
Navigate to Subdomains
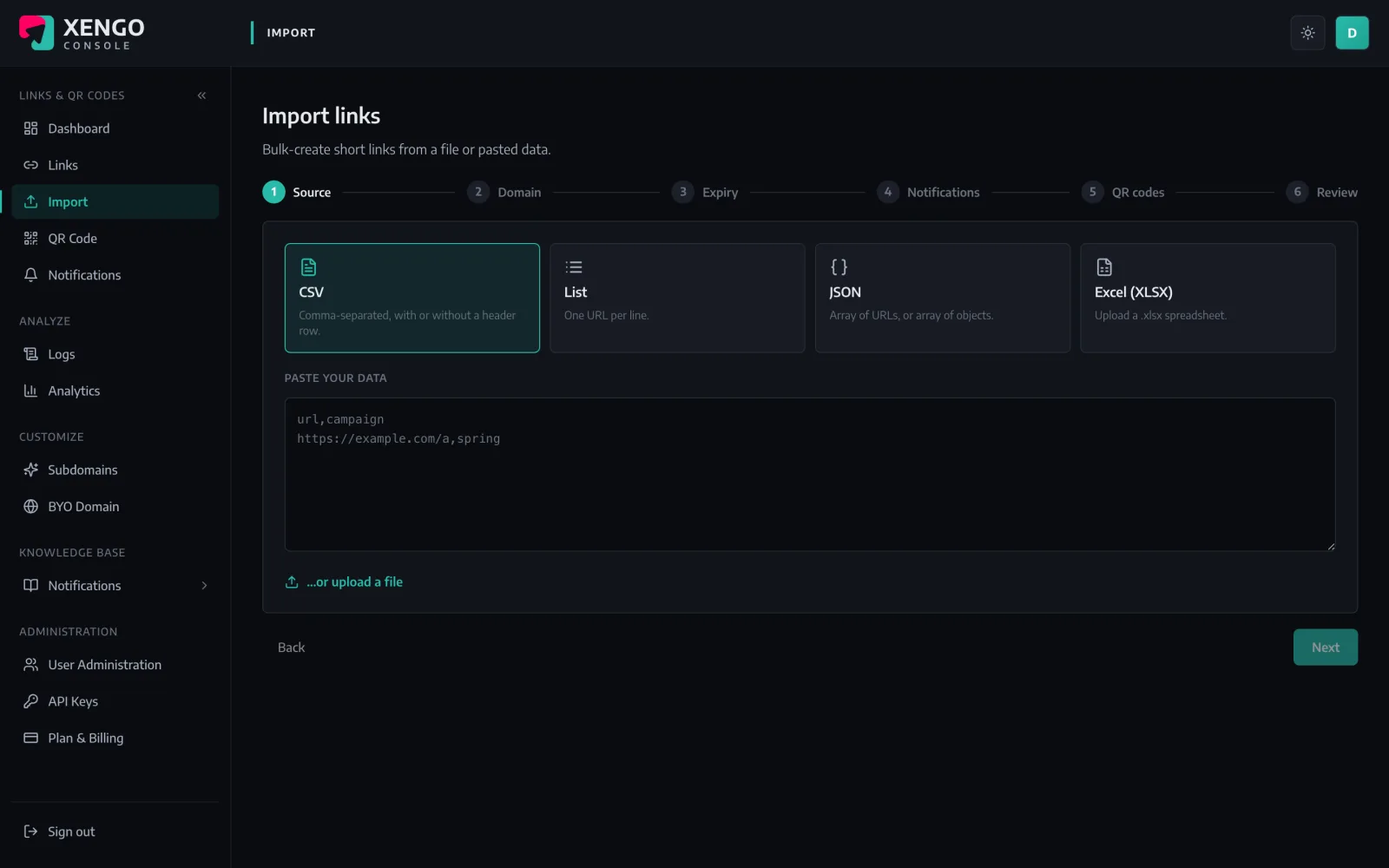[115, 470]
